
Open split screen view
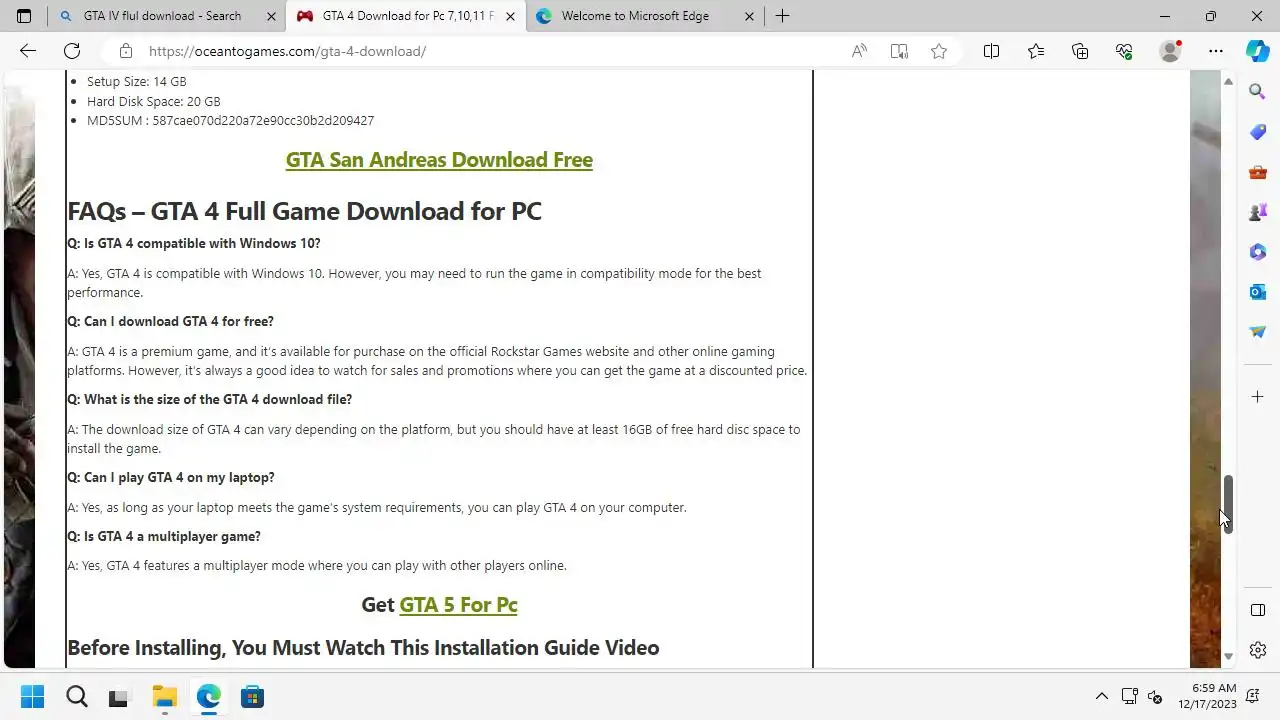click(991, 51)
